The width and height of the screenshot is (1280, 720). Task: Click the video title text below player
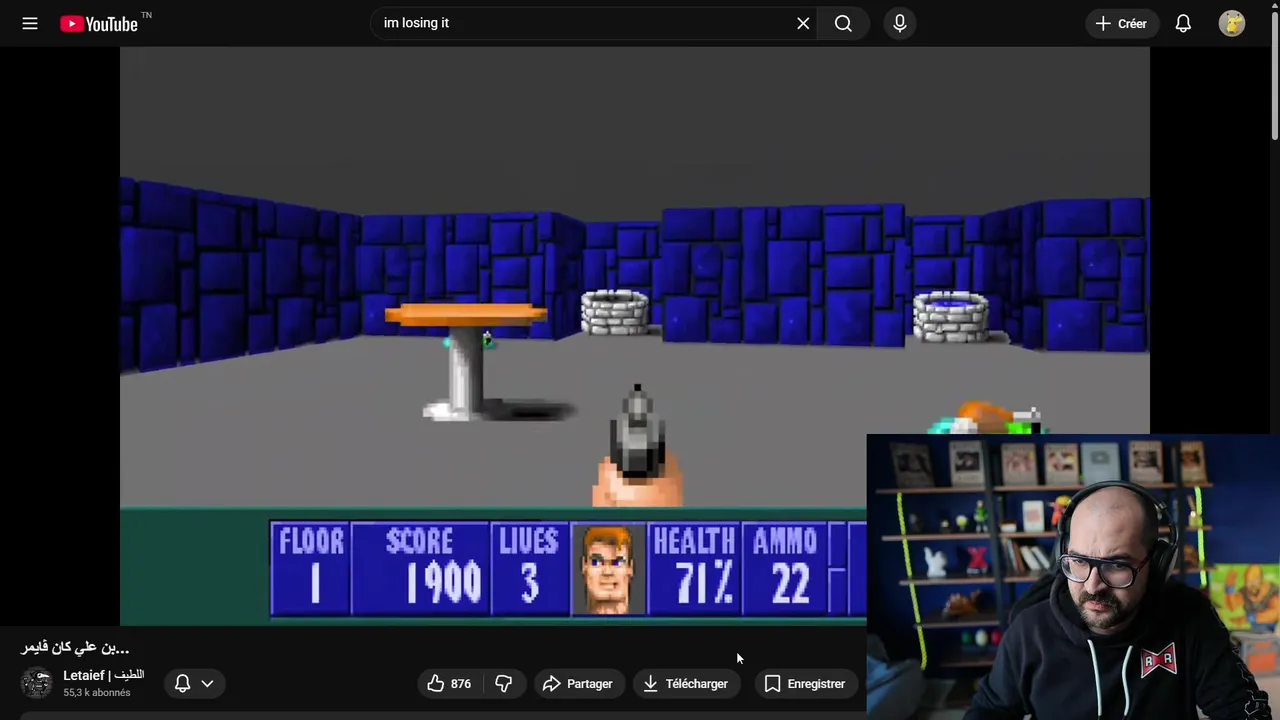(75, 648)
